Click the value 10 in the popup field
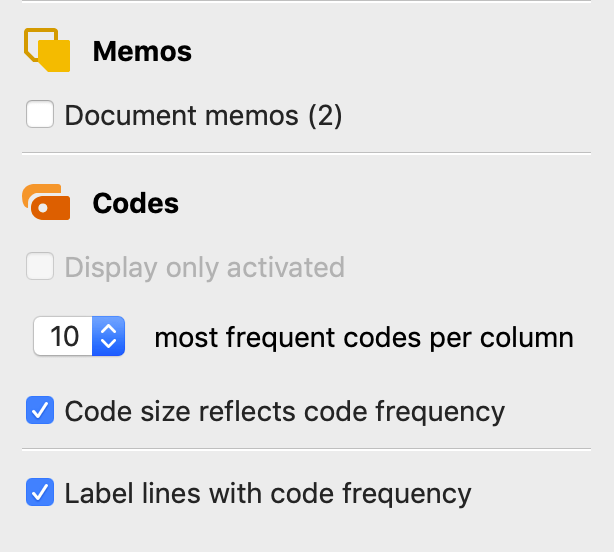 tap(64, 337)
